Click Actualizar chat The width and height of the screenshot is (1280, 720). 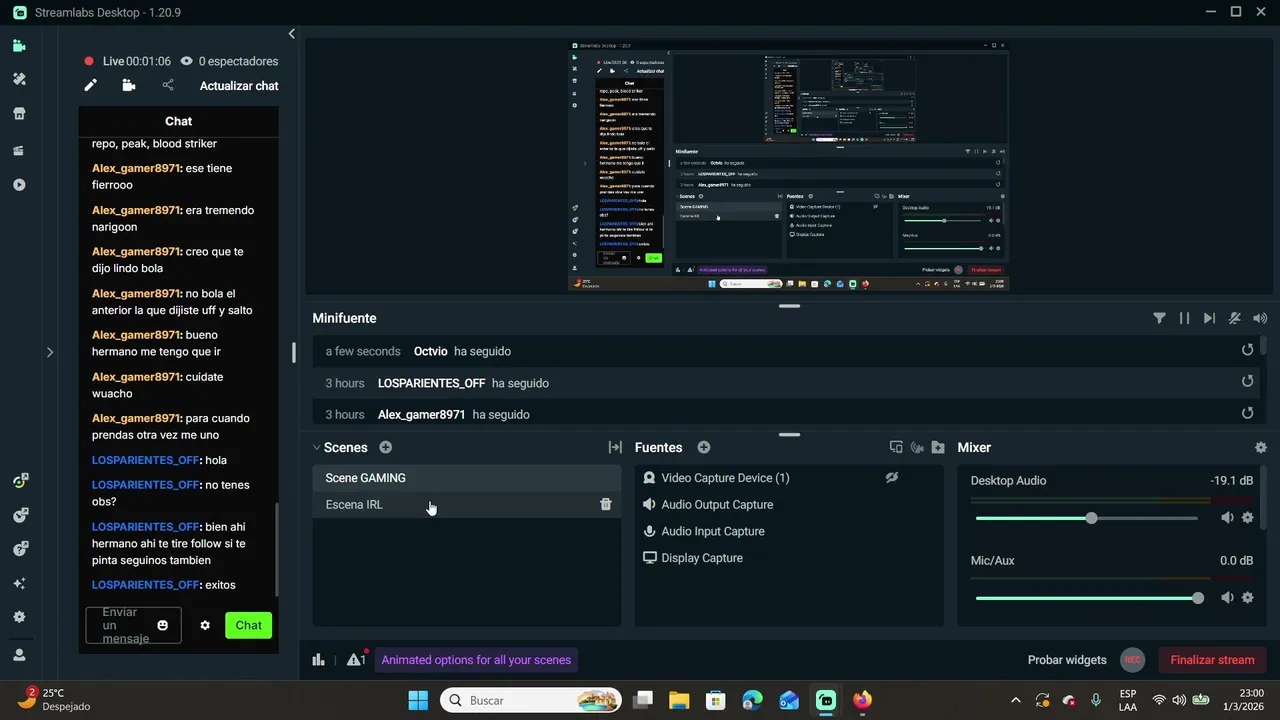coord(239,86)
